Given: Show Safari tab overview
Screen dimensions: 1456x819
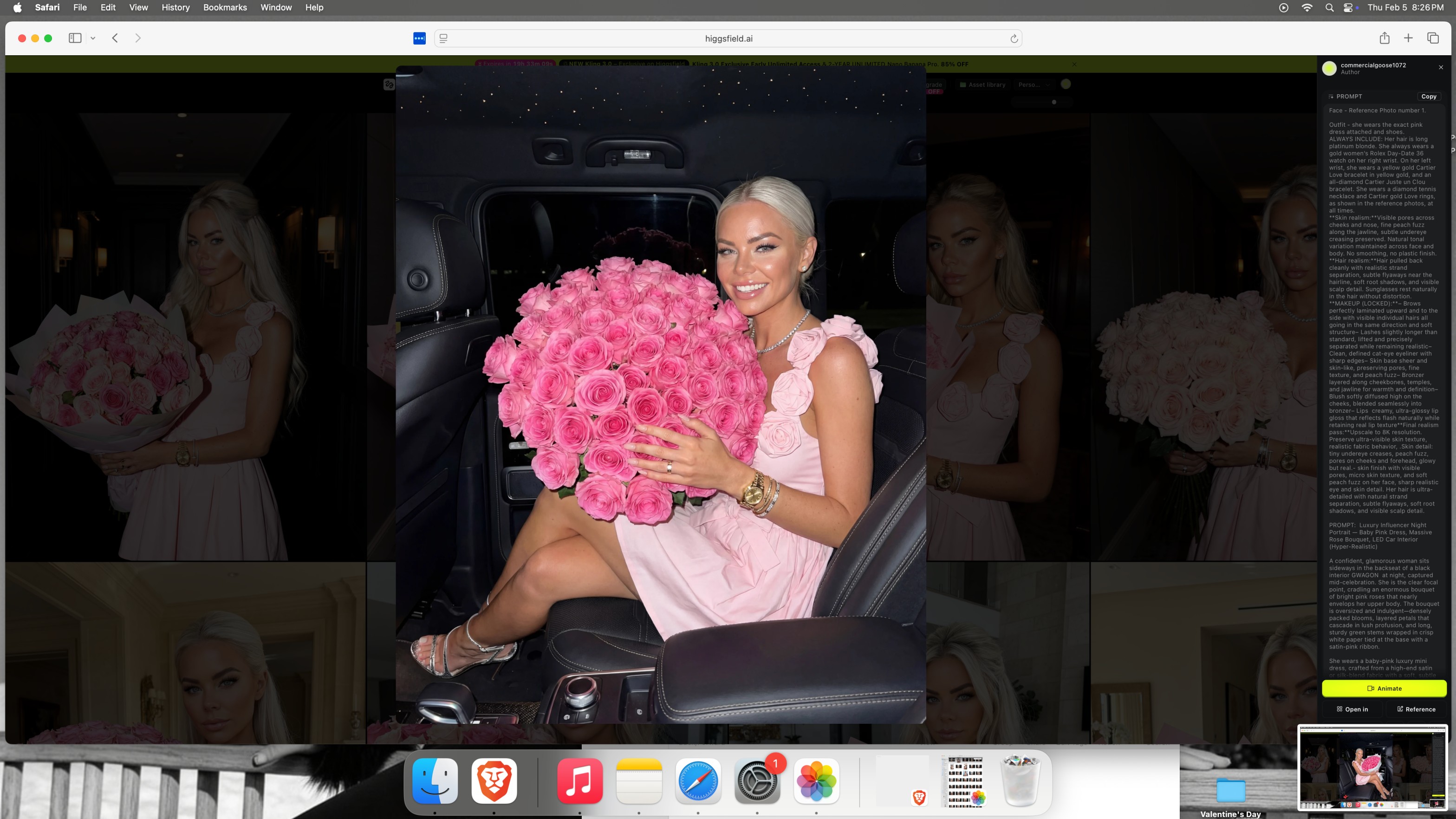Looking at the screenshot, I should (x=1432, y=39).
